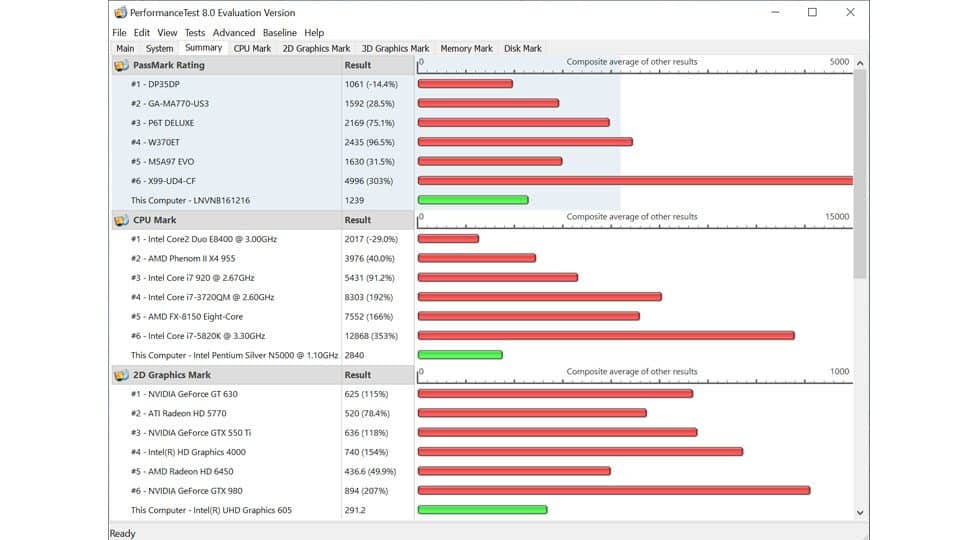Click the result value 1239
960x540 pixels.
pos(354,200)
